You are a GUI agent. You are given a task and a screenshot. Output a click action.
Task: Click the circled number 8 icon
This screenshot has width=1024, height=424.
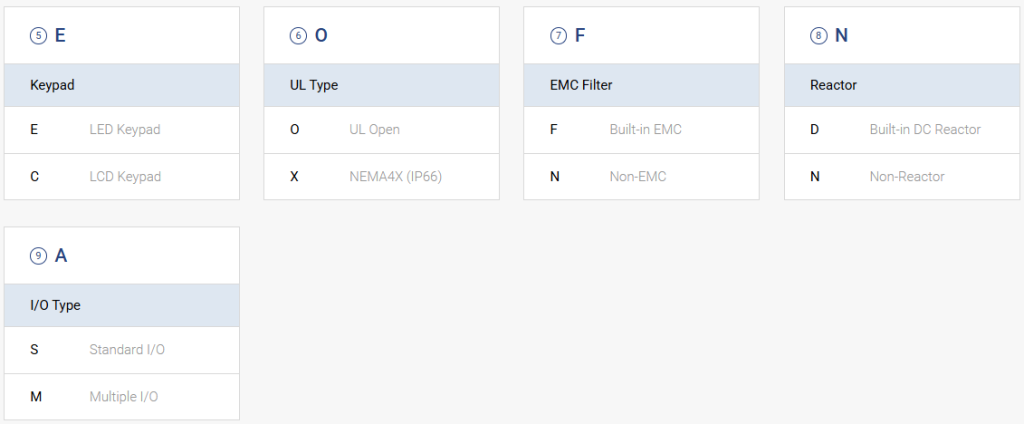pyautogui.click(x=818, y=36)
